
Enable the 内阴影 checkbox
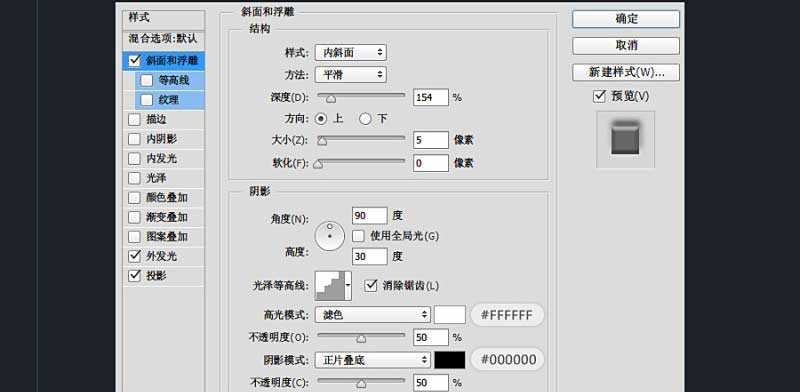134,139
